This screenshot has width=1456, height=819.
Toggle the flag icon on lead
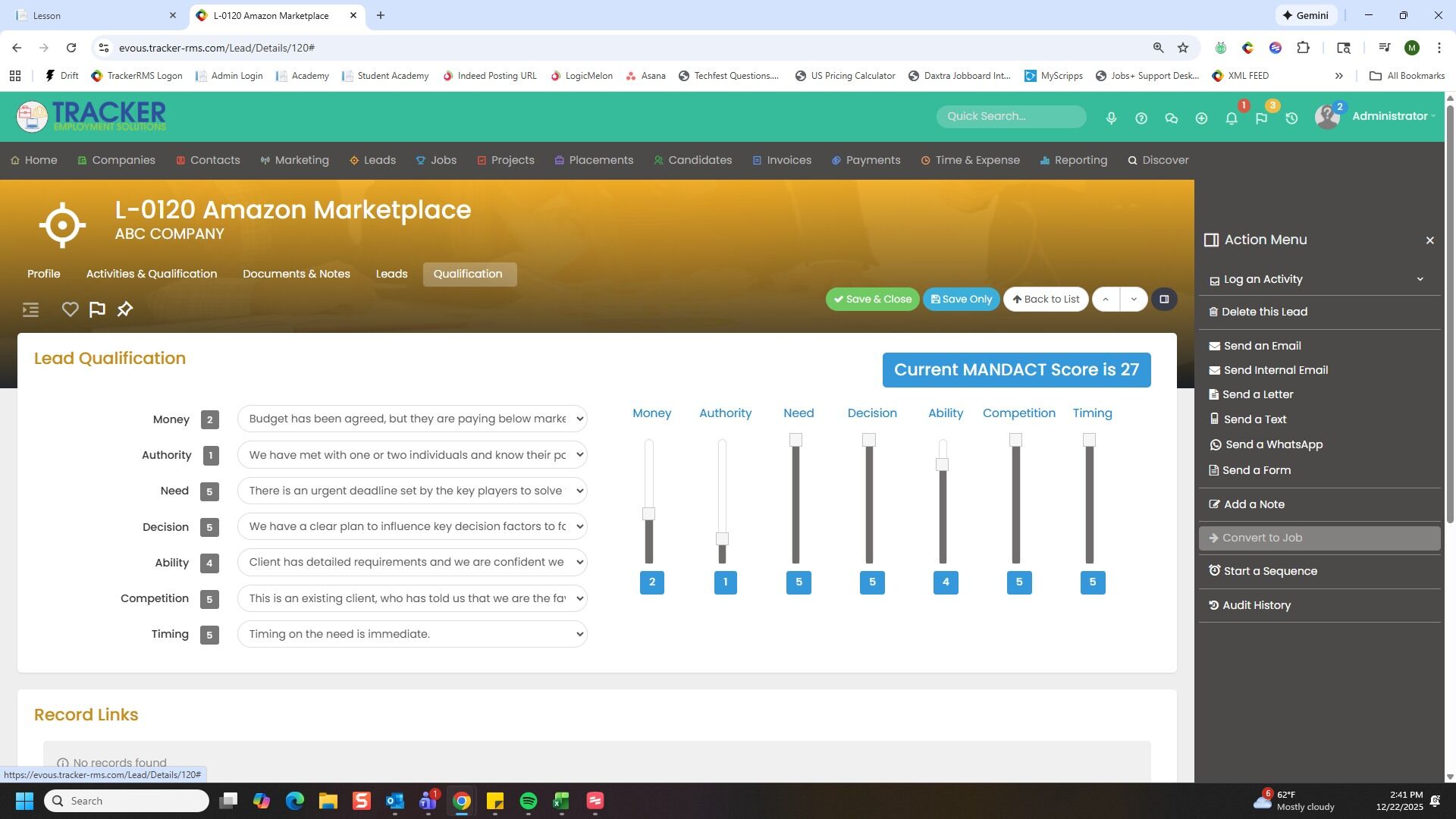pyautogui.click(x=97, y=309)
